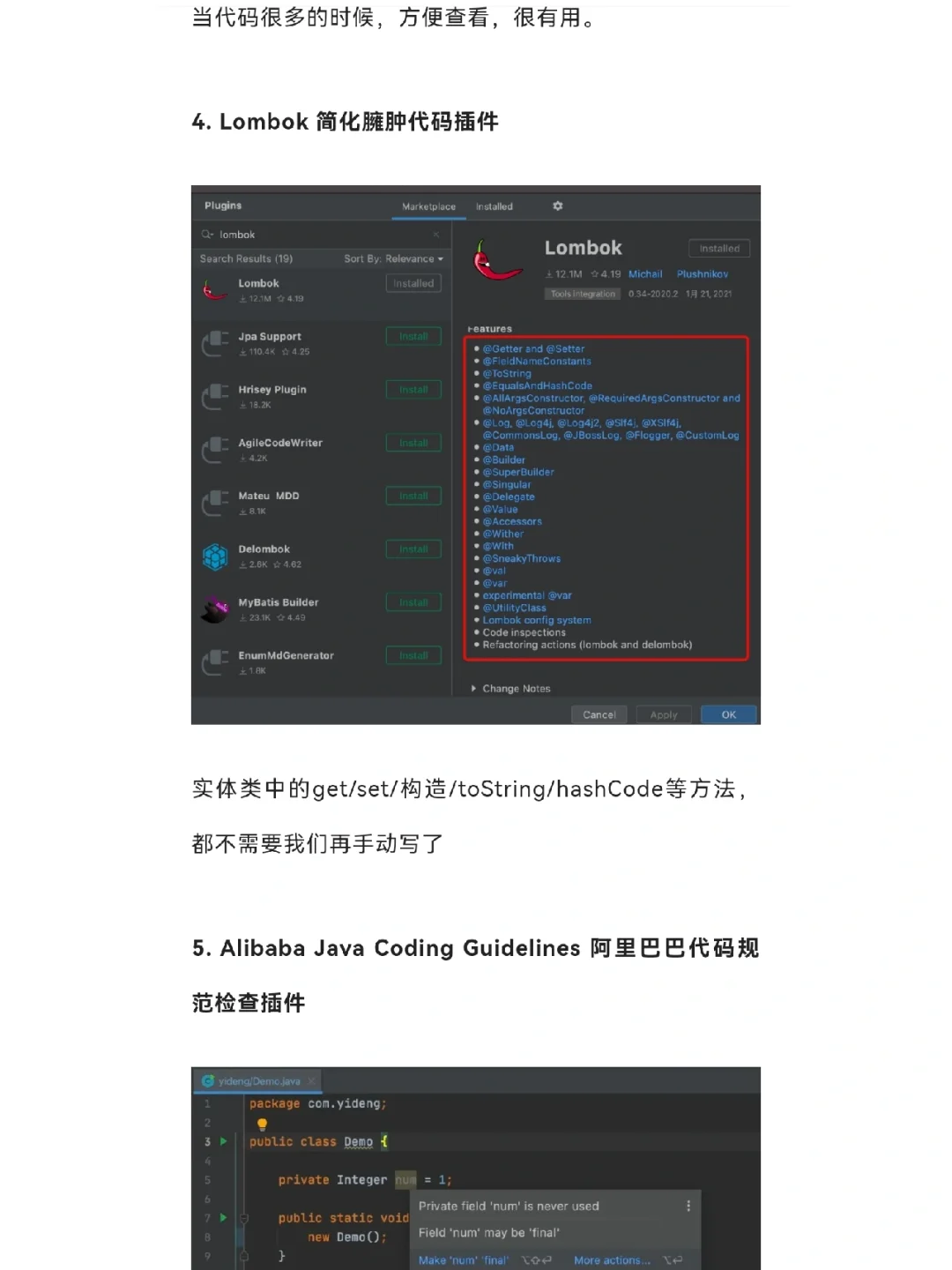Click the Apply button
The height and width of the screenshot is (1270, 952).
click(x=664, y=714)
